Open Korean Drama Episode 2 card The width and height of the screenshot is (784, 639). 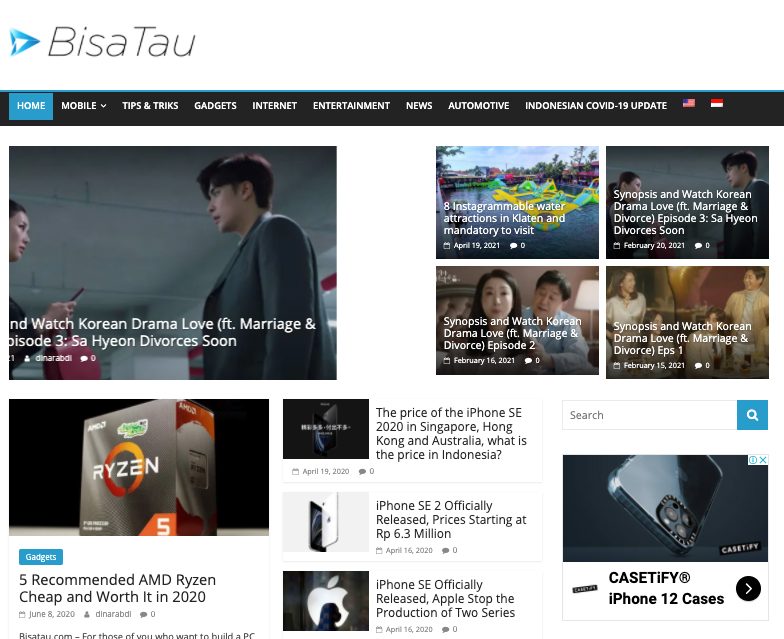coord(512,333)
